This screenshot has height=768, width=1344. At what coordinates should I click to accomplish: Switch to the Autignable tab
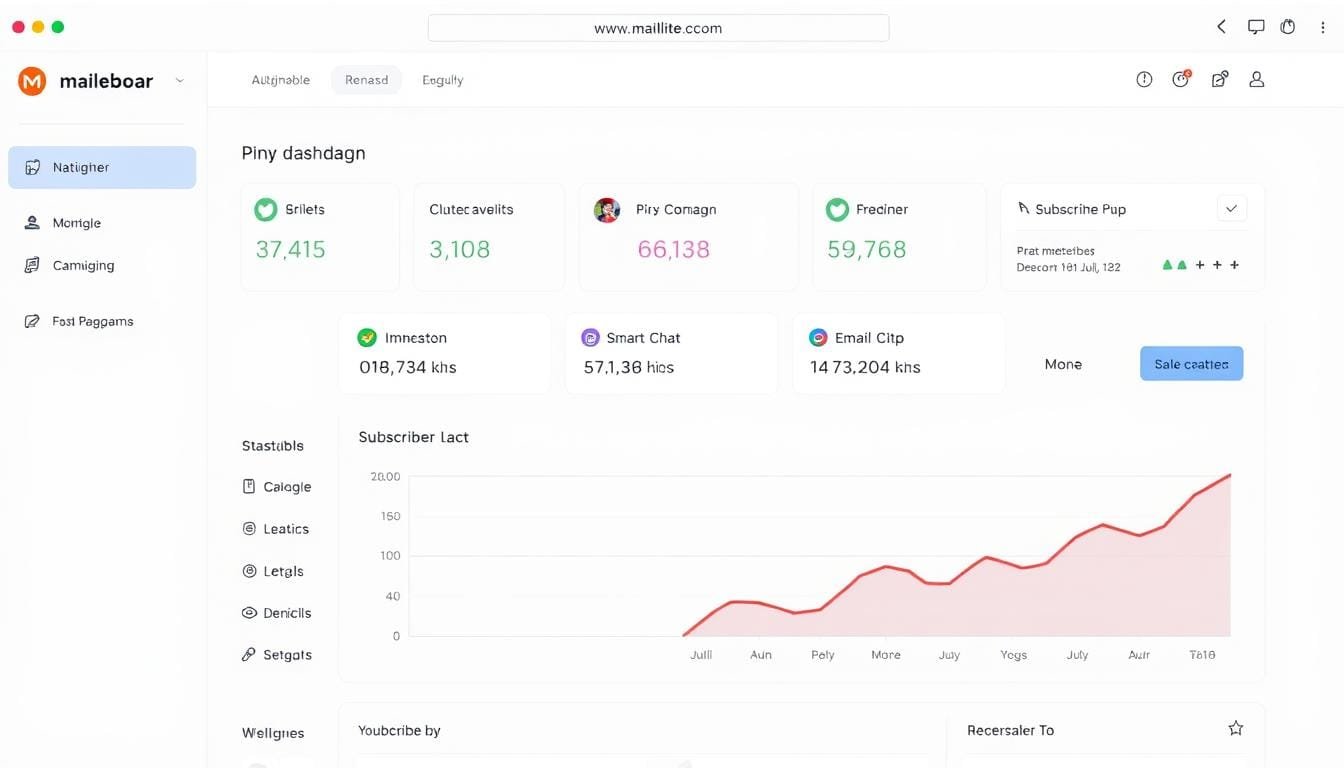280,80
